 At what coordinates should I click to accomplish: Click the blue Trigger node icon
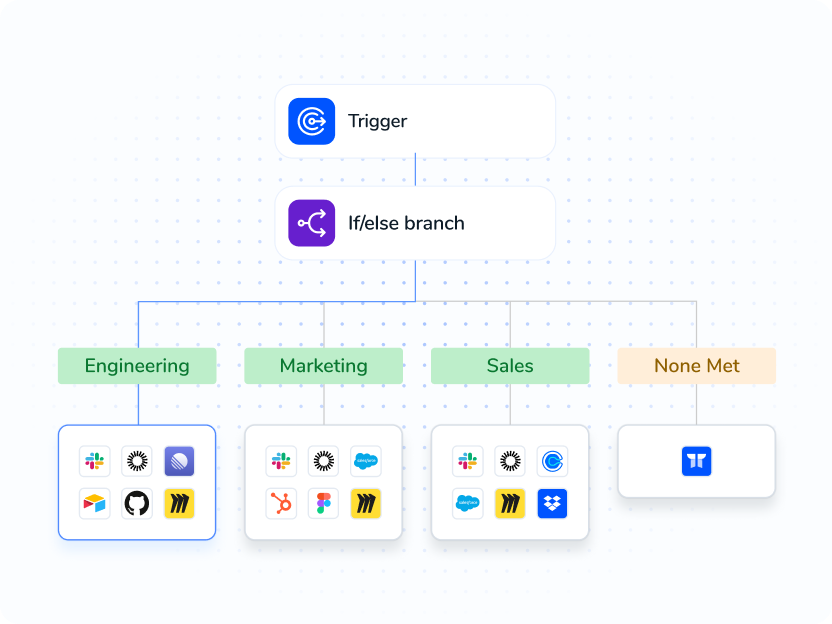point(311,121)
